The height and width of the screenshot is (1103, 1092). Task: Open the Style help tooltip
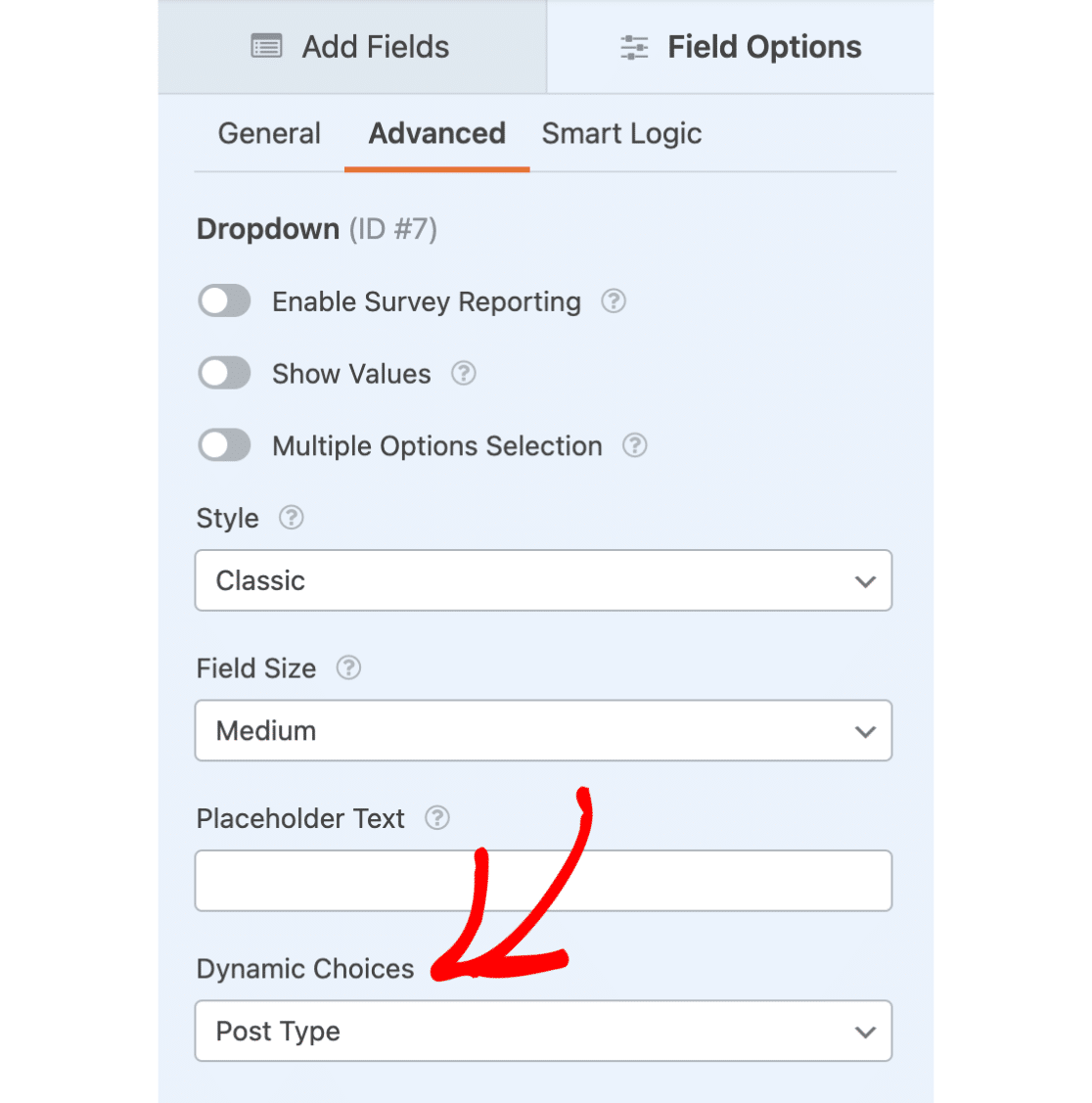(x=291, y=518)
